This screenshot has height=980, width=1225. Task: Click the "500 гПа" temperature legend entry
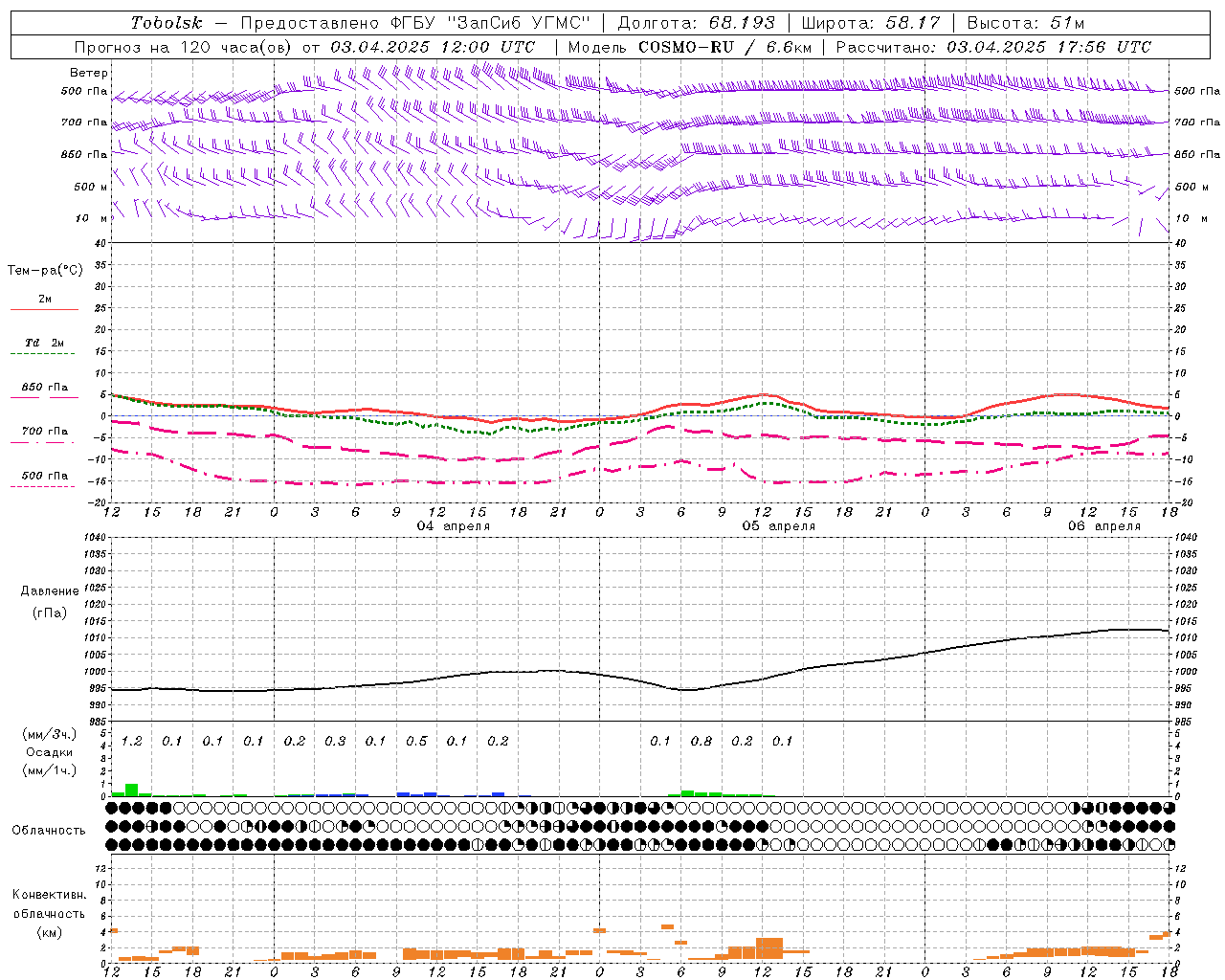[45, 475]
